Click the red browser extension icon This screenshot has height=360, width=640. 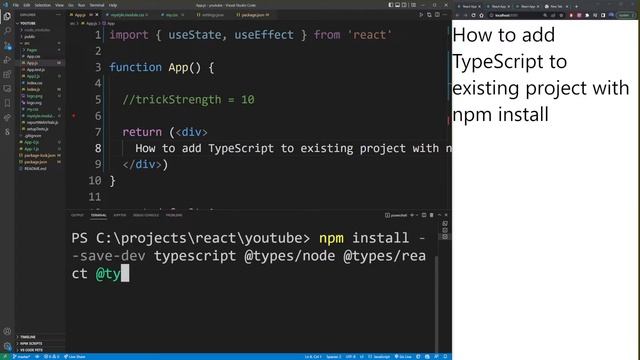pyautogui.click(x=571, y=15)
